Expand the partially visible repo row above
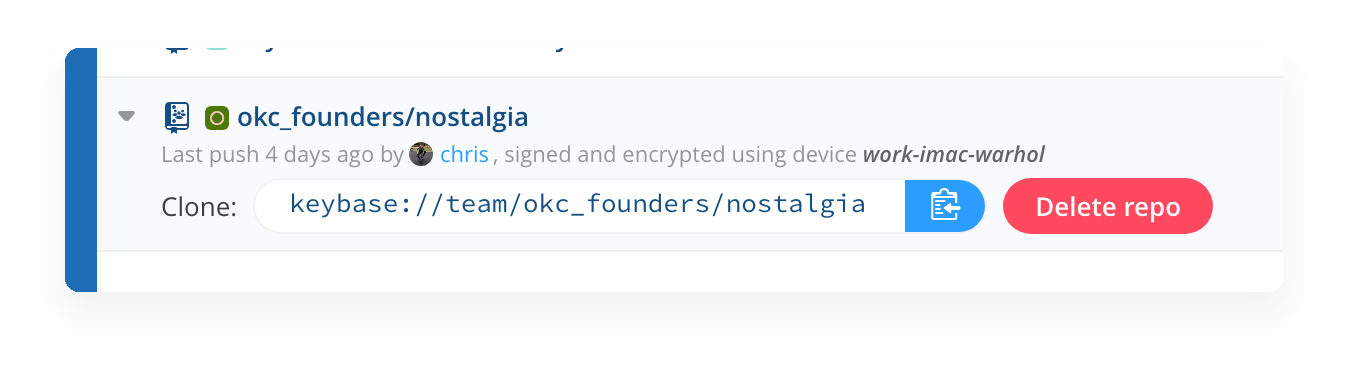This screenshot has height=379, width=1353. coord(126,47)
